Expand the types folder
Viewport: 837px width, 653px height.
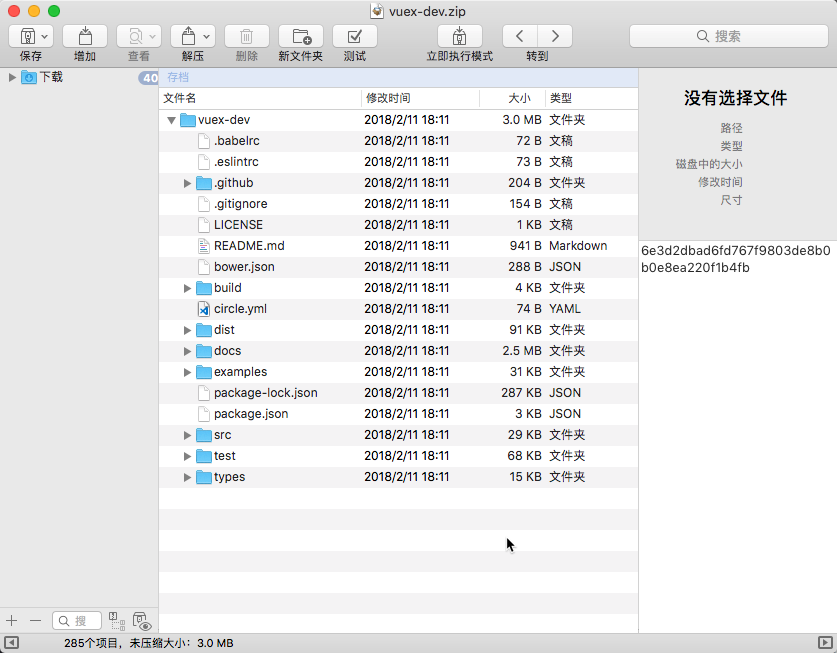pyautogui.click(x=187, y=477)
